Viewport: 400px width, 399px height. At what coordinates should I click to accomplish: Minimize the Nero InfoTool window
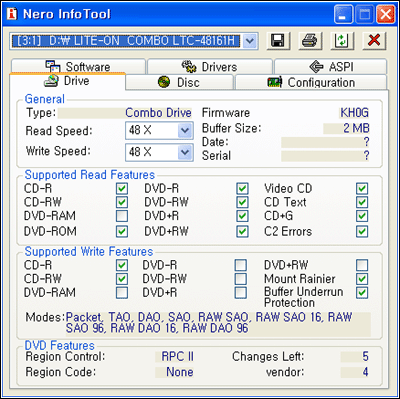click(343, 15)
